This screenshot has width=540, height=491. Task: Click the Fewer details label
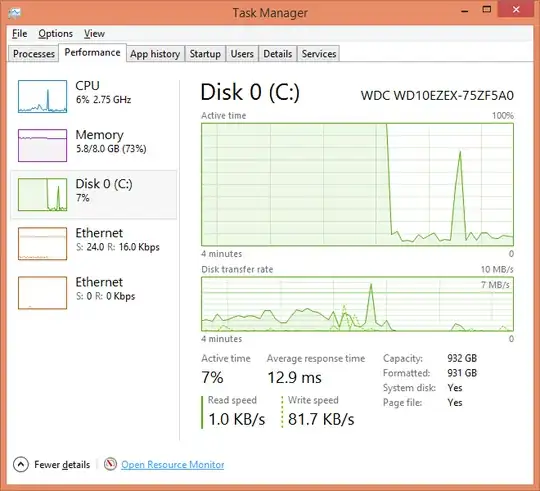tap(62, 464)
